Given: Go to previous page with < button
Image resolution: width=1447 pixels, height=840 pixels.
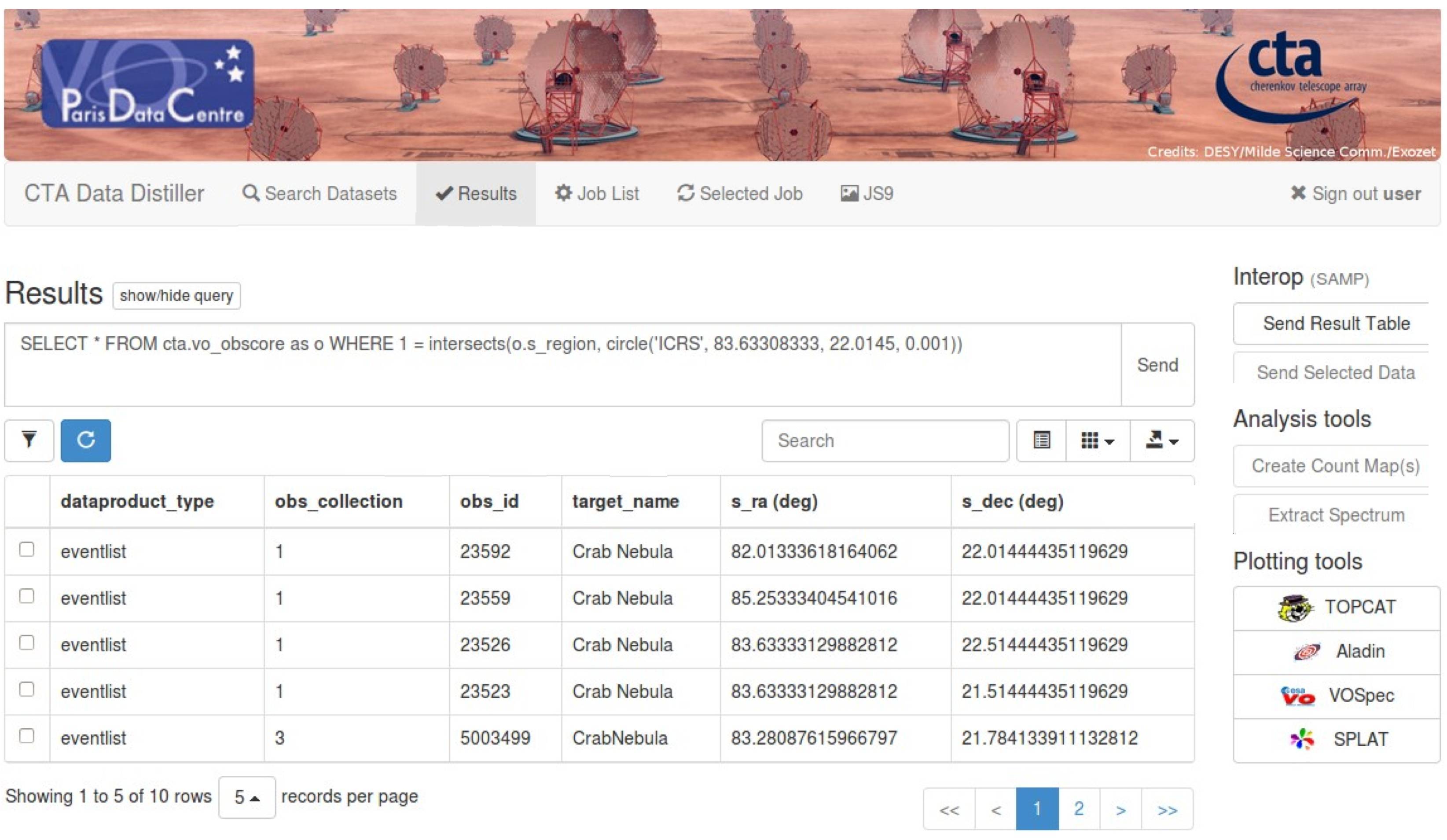Looking at the screenshot, I should (x=995, y=810).
